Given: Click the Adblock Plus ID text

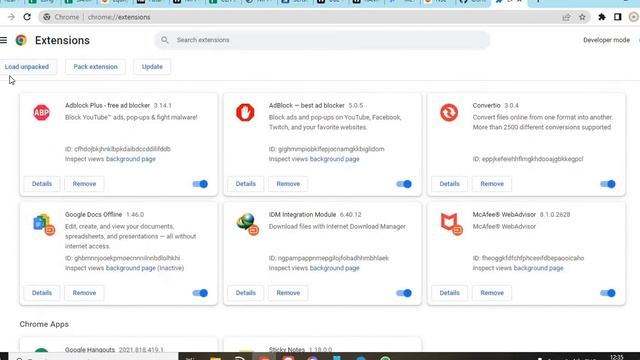Looking at the screenshot, I should click(118, 149).
